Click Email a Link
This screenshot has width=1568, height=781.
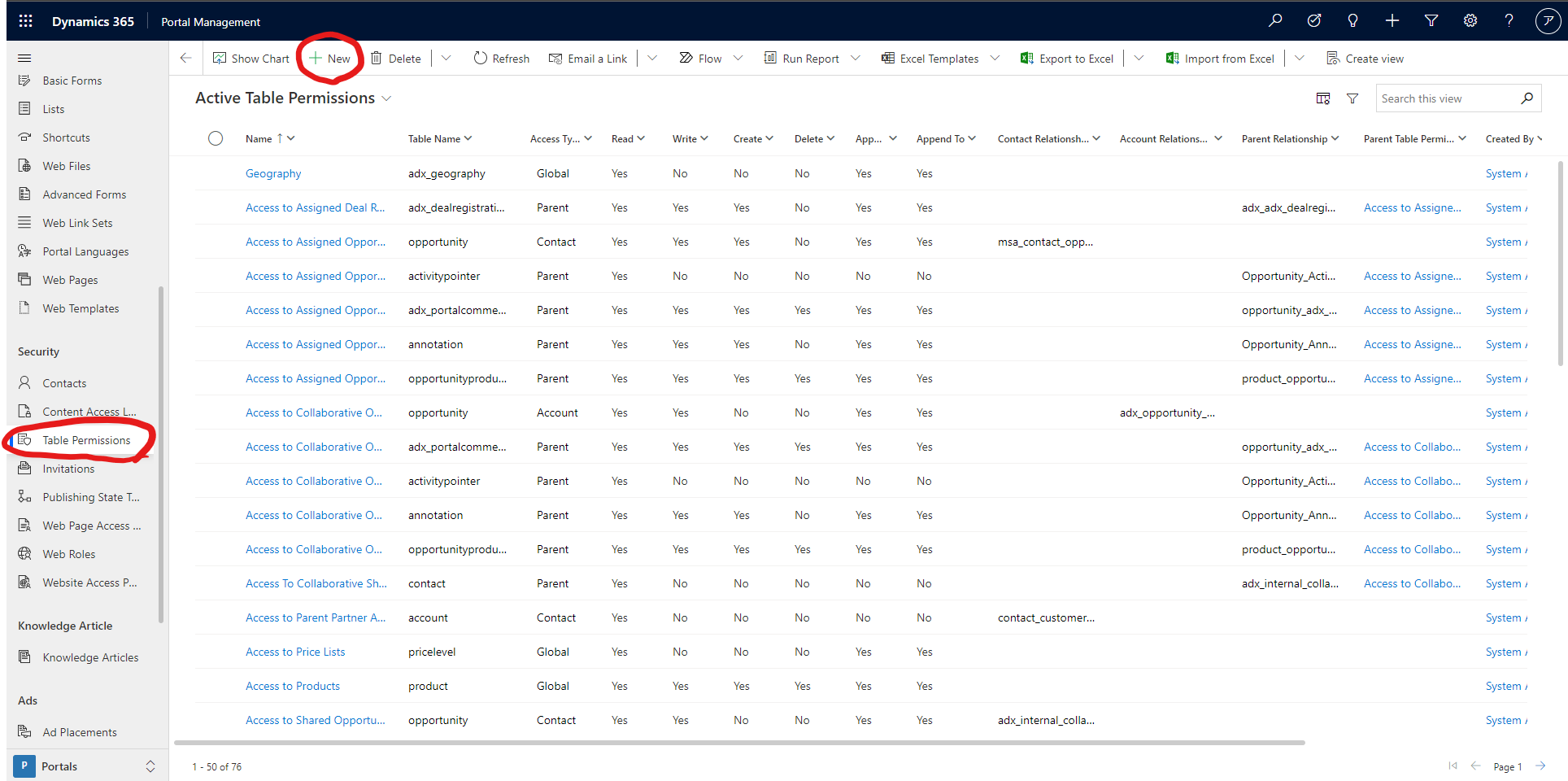[588, 59]
